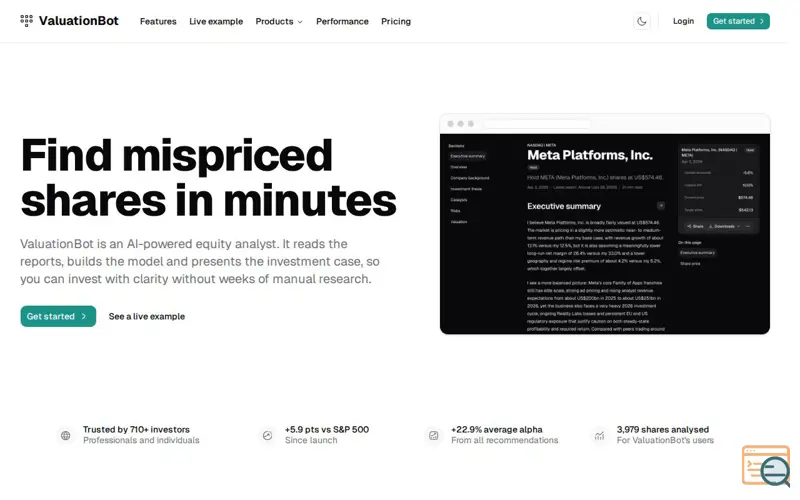The height and width of the screenshot is (500, 800).
Task: Click the gauge icon beside +5.9 pts
Action: tap(267, 435)
